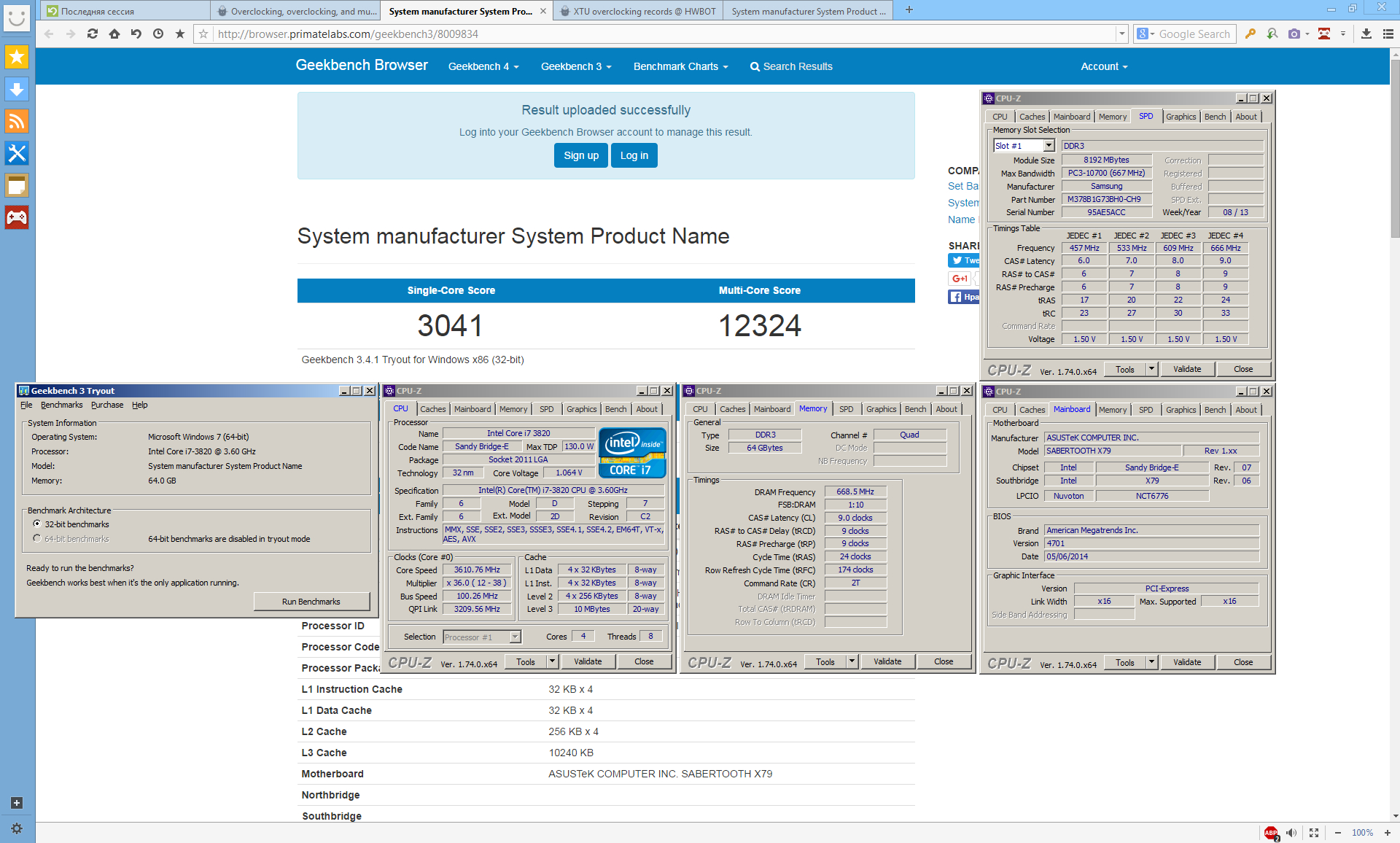Image resolution: width=1400 pixels, height=843 pixels.
Task: Select 32-bit benchmarks radio button
Action: point(37,524)
